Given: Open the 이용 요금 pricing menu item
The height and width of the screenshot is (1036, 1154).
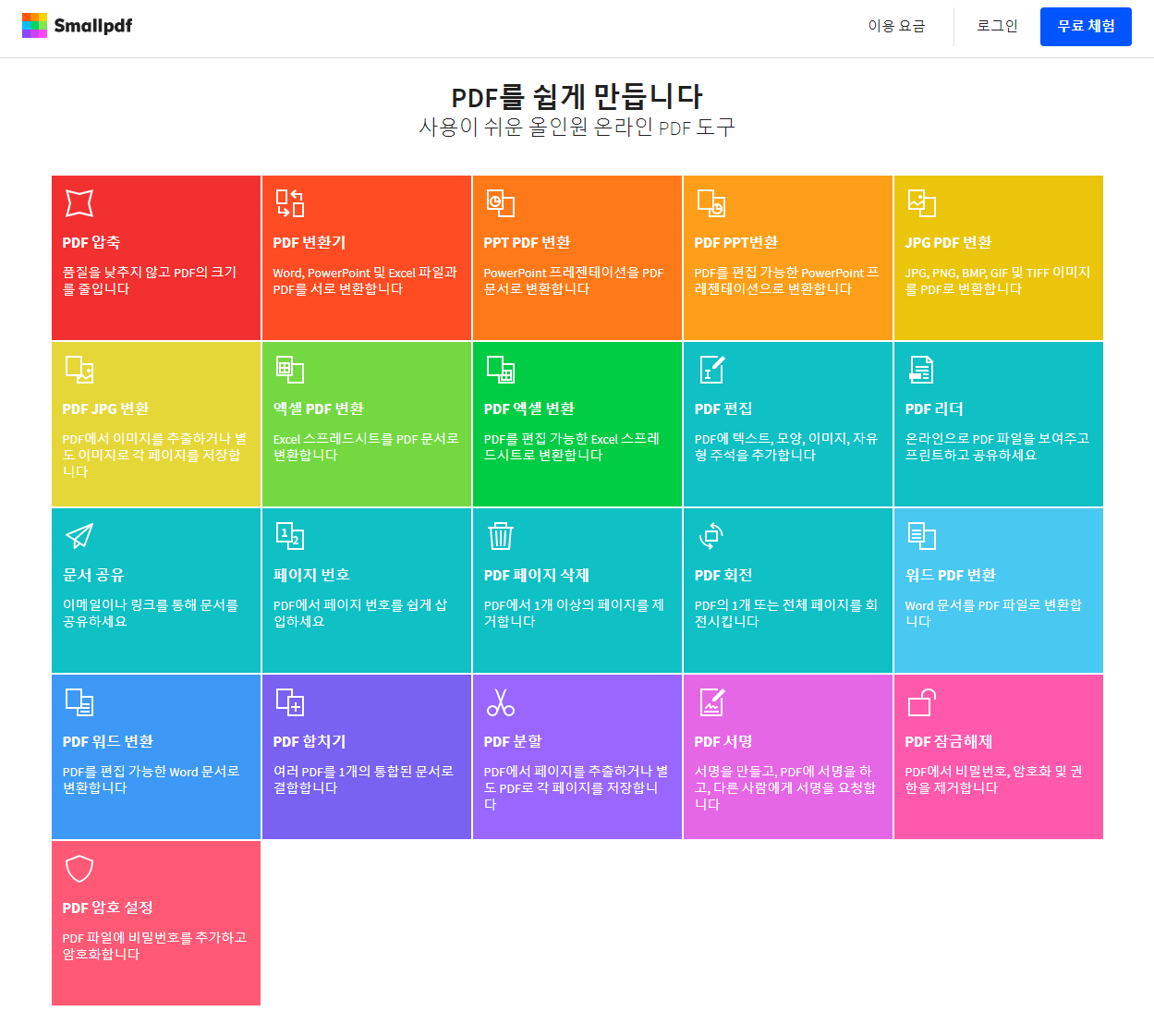Looking at the screenshot, I should coord(896,26).
